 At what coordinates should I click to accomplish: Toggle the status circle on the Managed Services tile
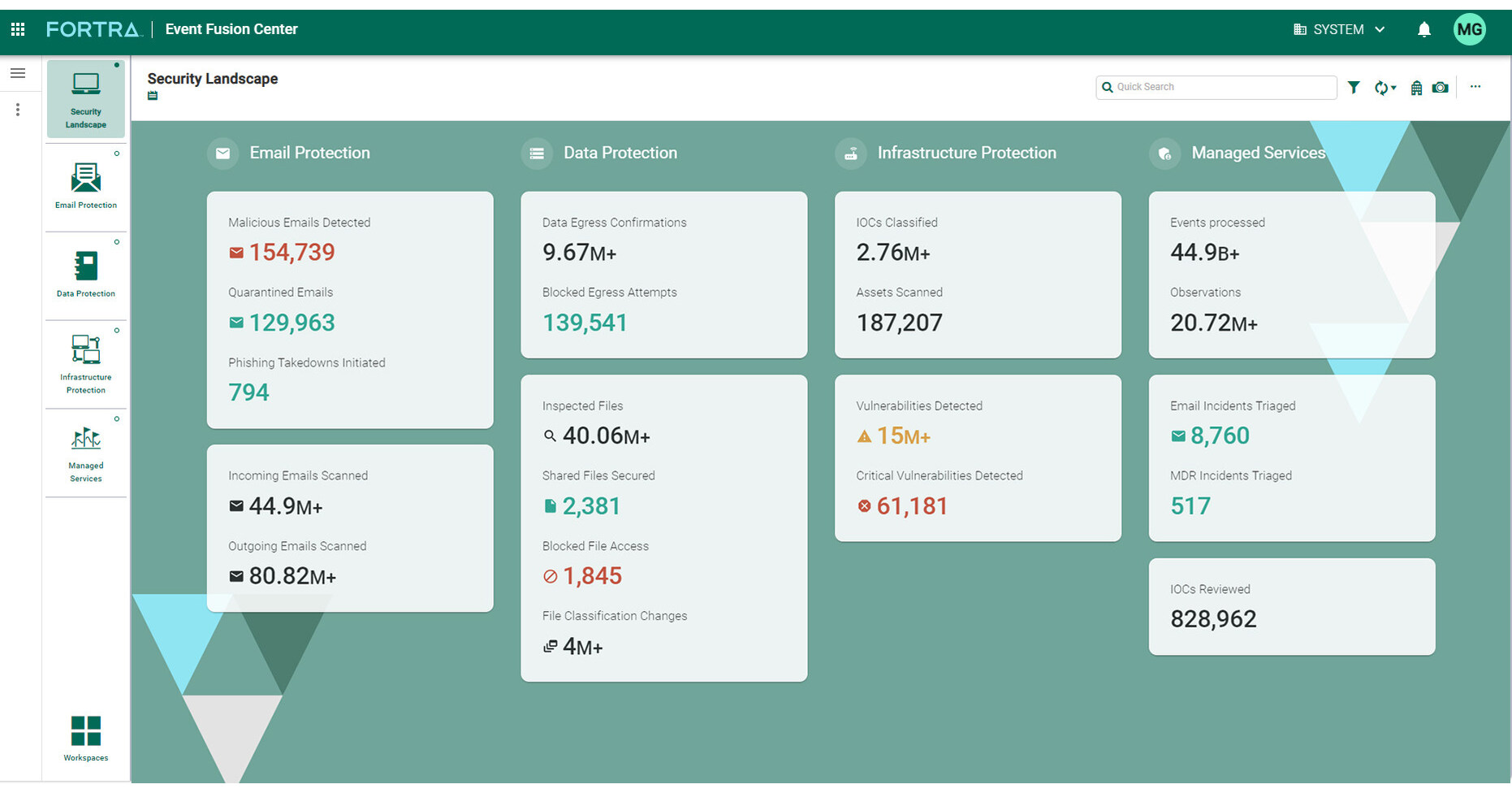(117, 419)
